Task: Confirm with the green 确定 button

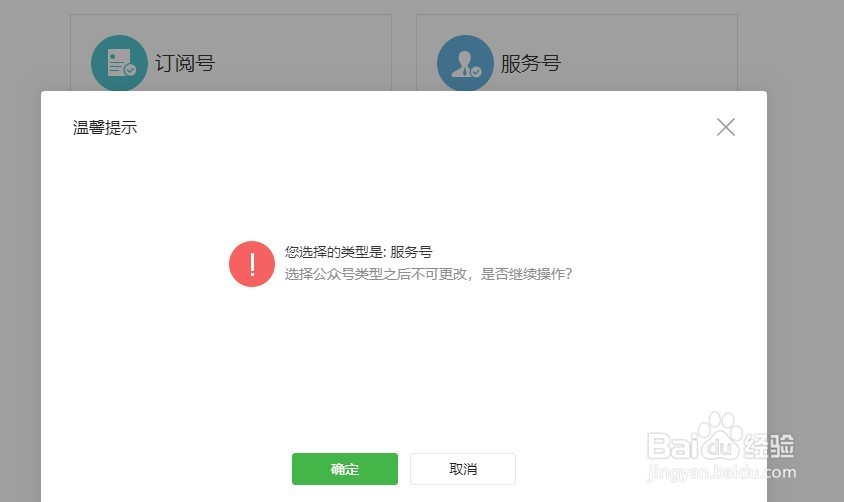Action: (x=344, y=469)
